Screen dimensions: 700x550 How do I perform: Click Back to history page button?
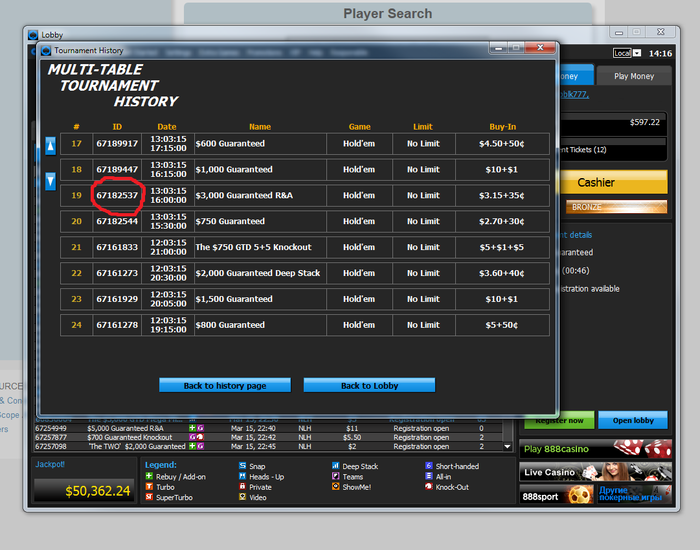225,385
